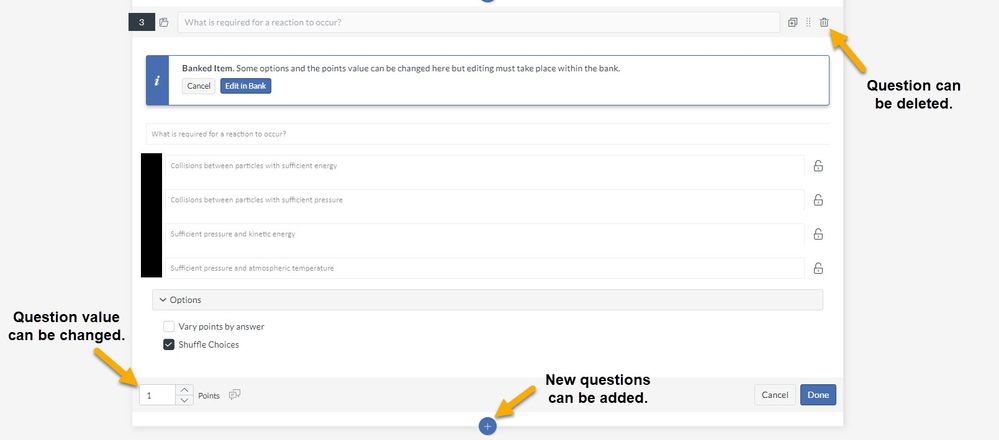999x440 pixels.
Task: Click the item bank icon beside number 3
Action: click(x=164, y=22)
